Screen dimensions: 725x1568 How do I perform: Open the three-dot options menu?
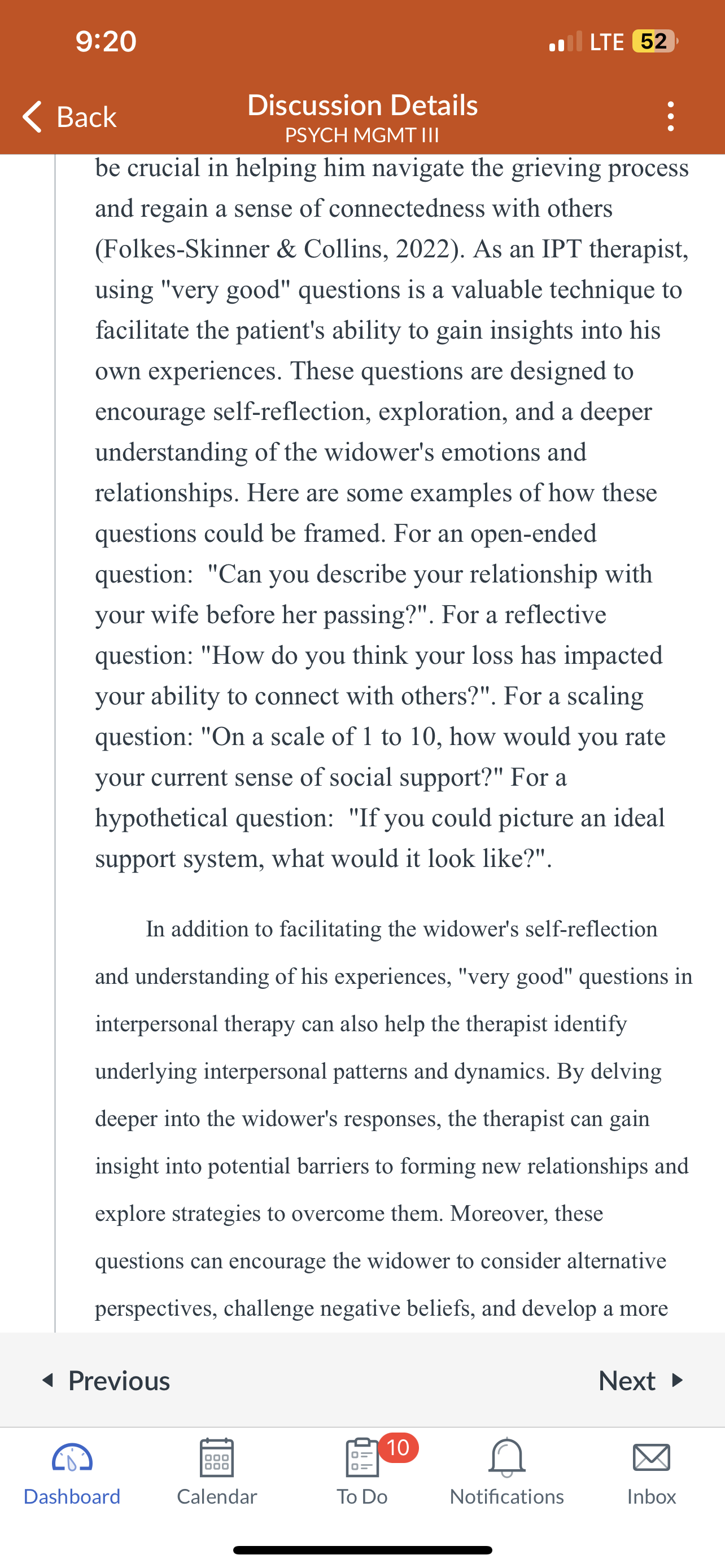[670, 116]
